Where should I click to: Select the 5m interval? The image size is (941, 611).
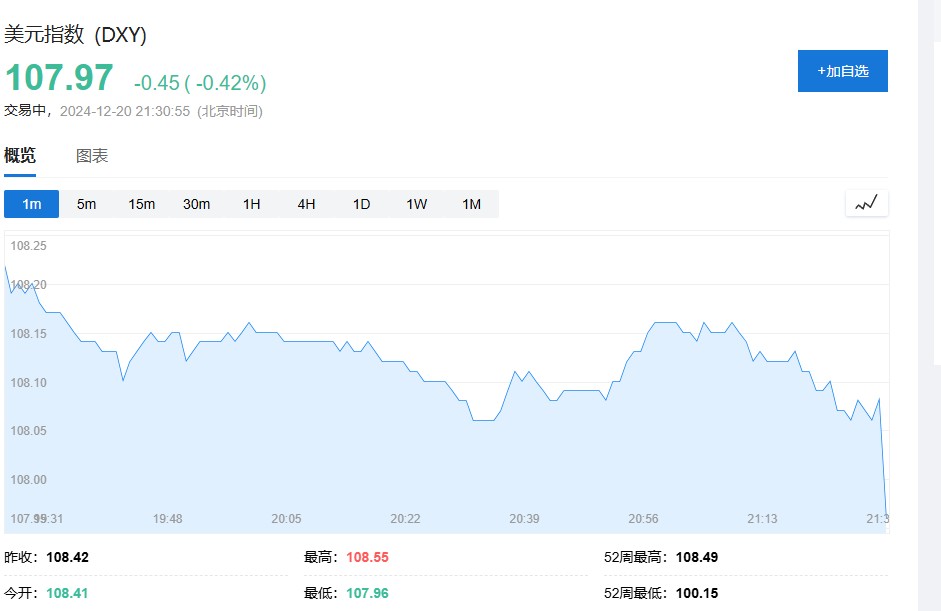[86, 204]
